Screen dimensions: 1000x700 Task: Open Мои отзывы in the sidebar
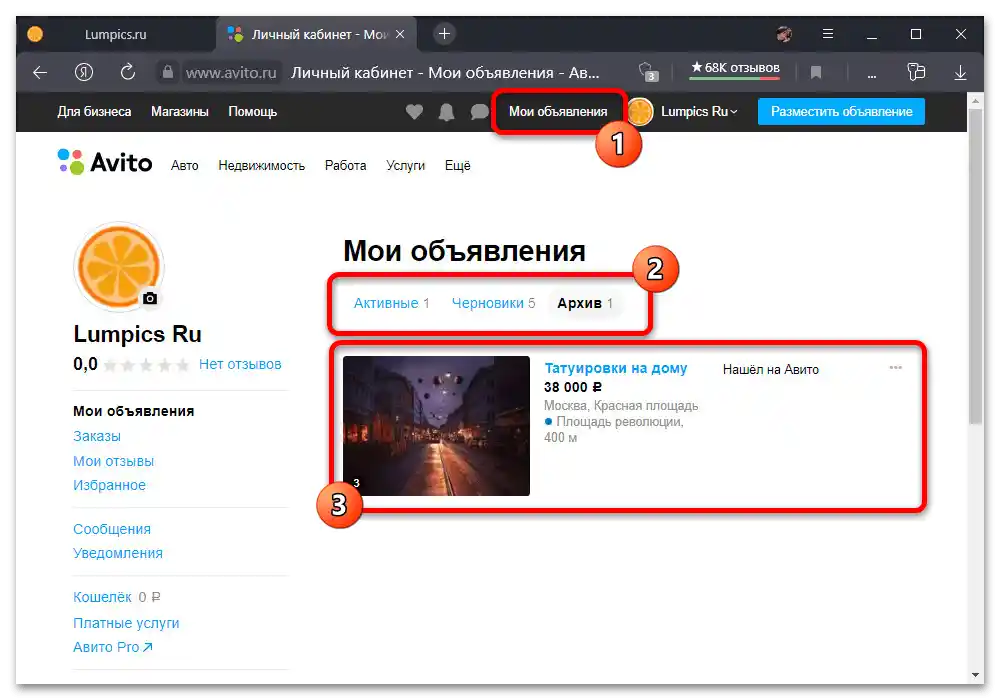[114, 461]
